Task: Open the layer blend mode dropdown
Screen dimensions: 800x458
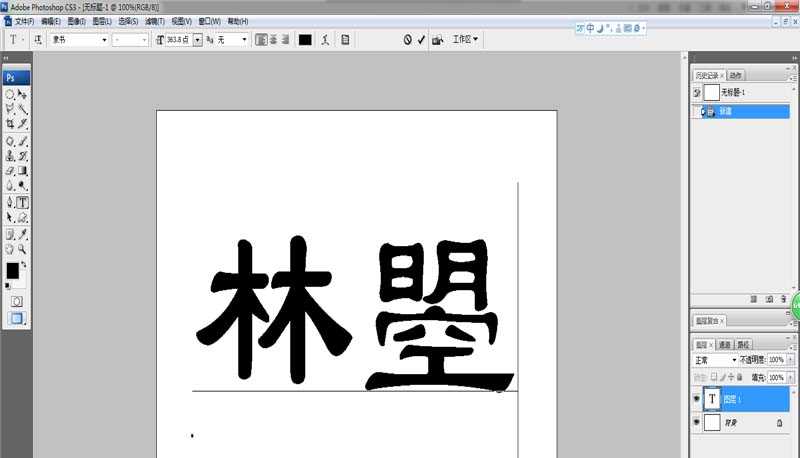Action: point(715,360)
